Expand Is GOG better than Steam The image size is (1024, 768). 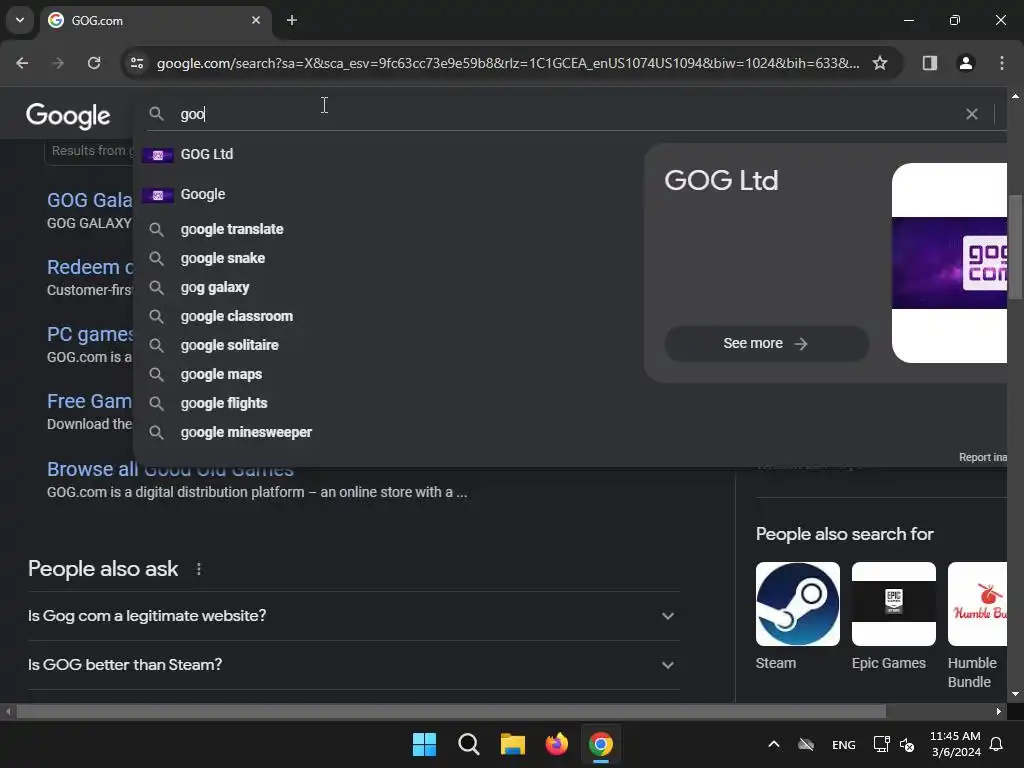click(353, 665)
